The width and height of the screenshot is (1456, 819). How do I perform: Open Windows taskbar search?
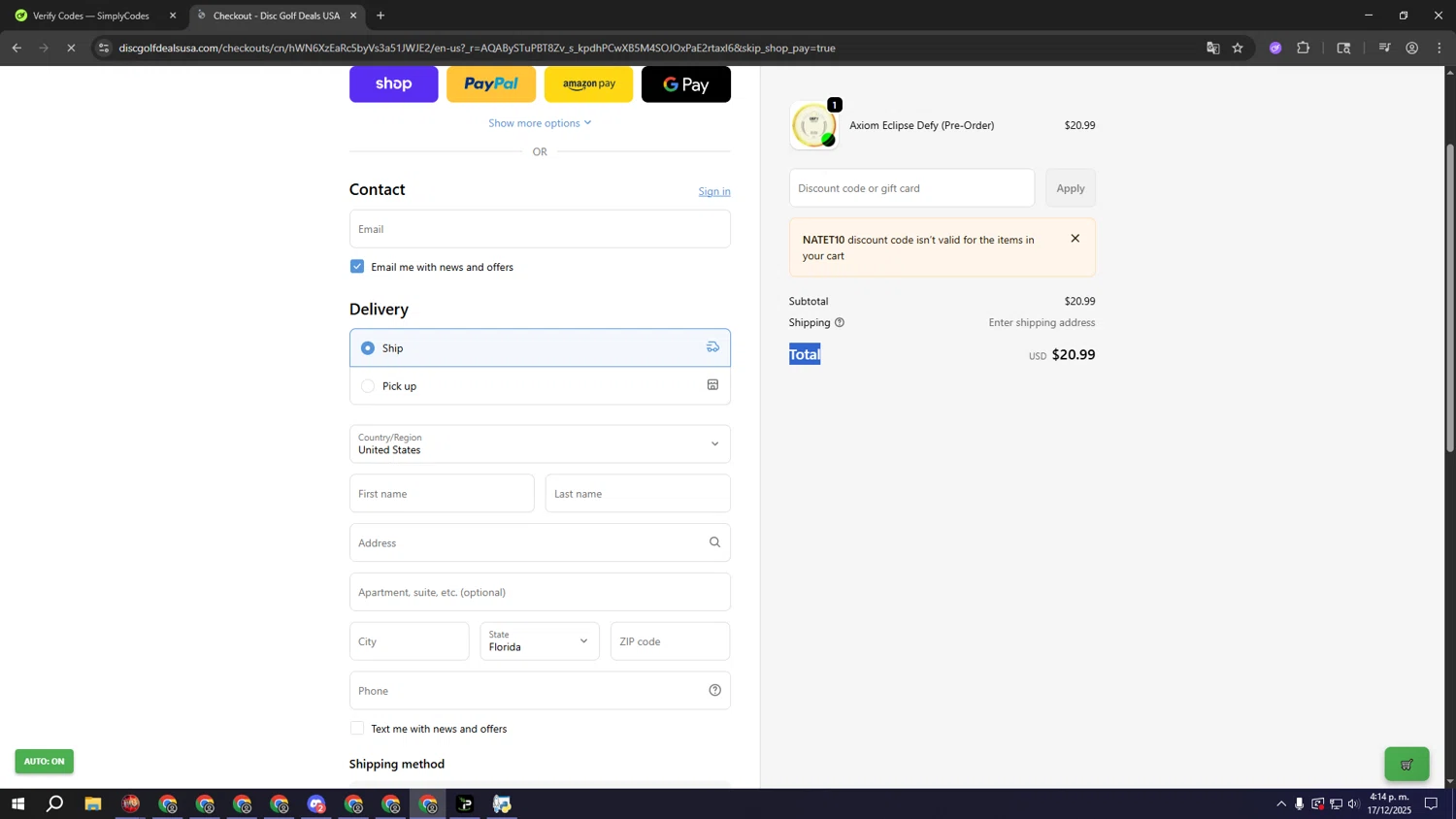pos(55,803)
